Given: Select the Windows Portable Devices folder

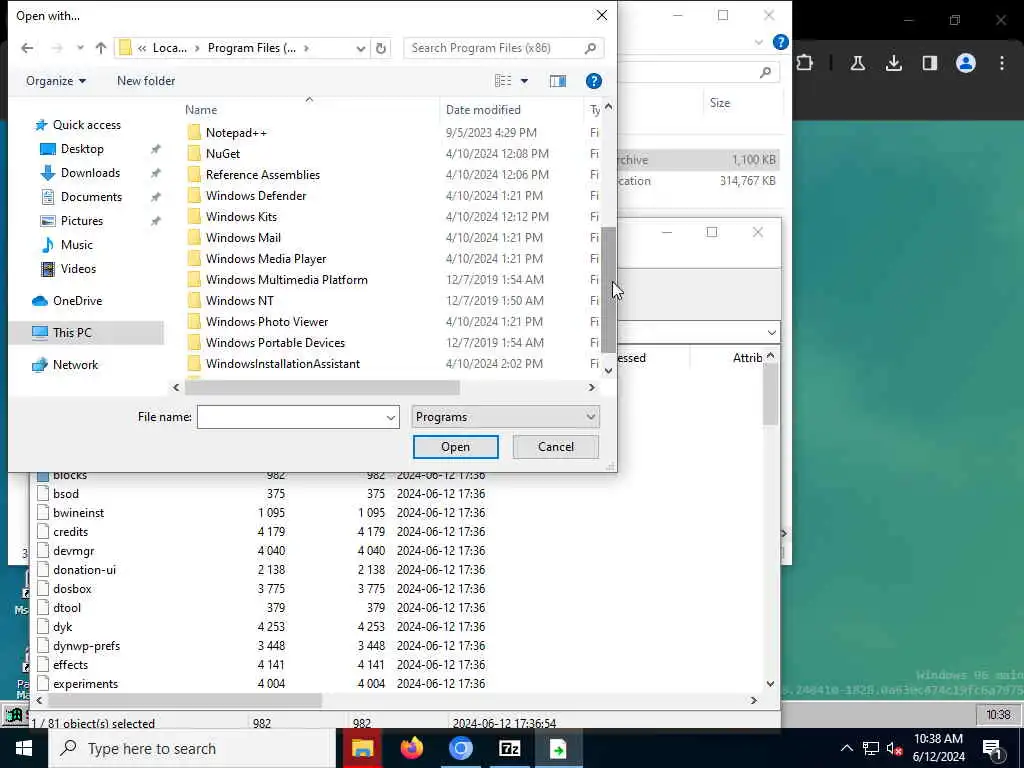Looking at the screenshot, I should (x=275, y=343).
